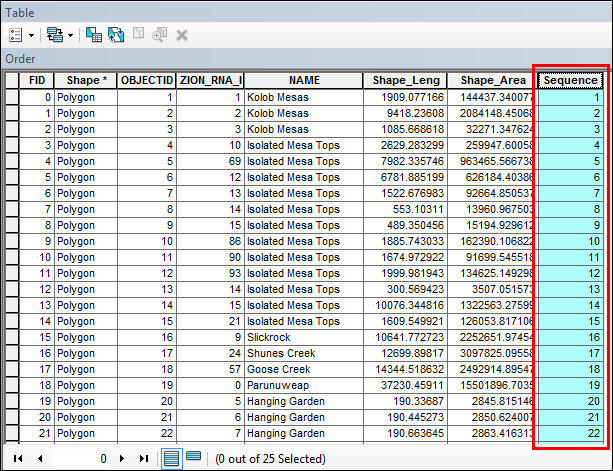This screenshot has width=613, height=471.
Task: Select the Shape * column header
Action: pos(86,80)
